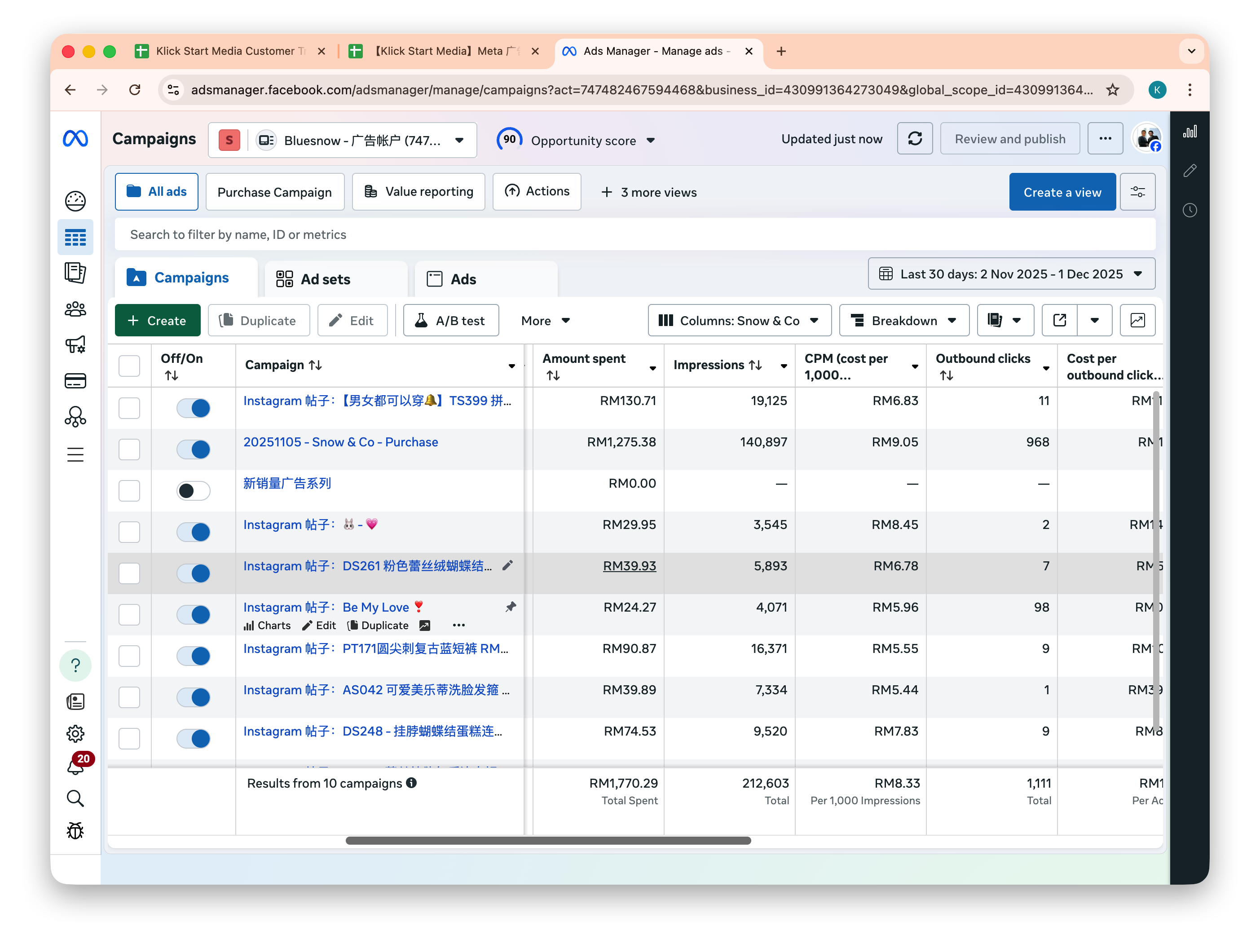Click pencil icon on DS261 campaign row
Viewport: 1260px width, 952px height.
pyautogui.click(x=507, y=565)
